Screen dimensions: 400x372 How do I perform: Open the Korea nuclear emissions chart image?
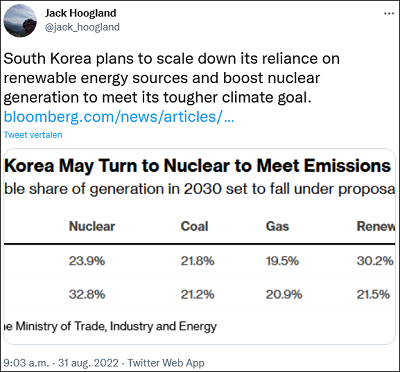click(200, 246)
